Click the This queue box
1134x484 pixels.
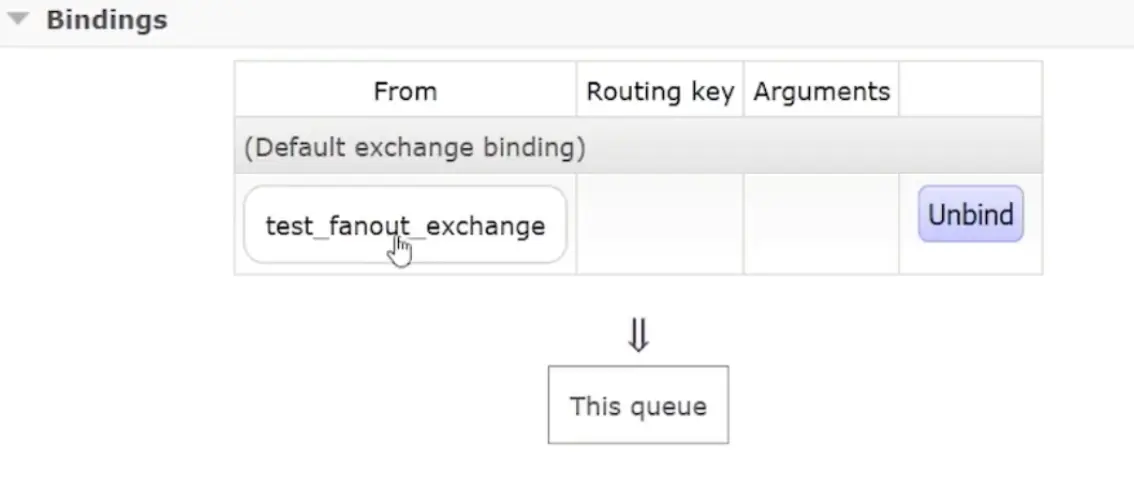[x=638, y=404]
